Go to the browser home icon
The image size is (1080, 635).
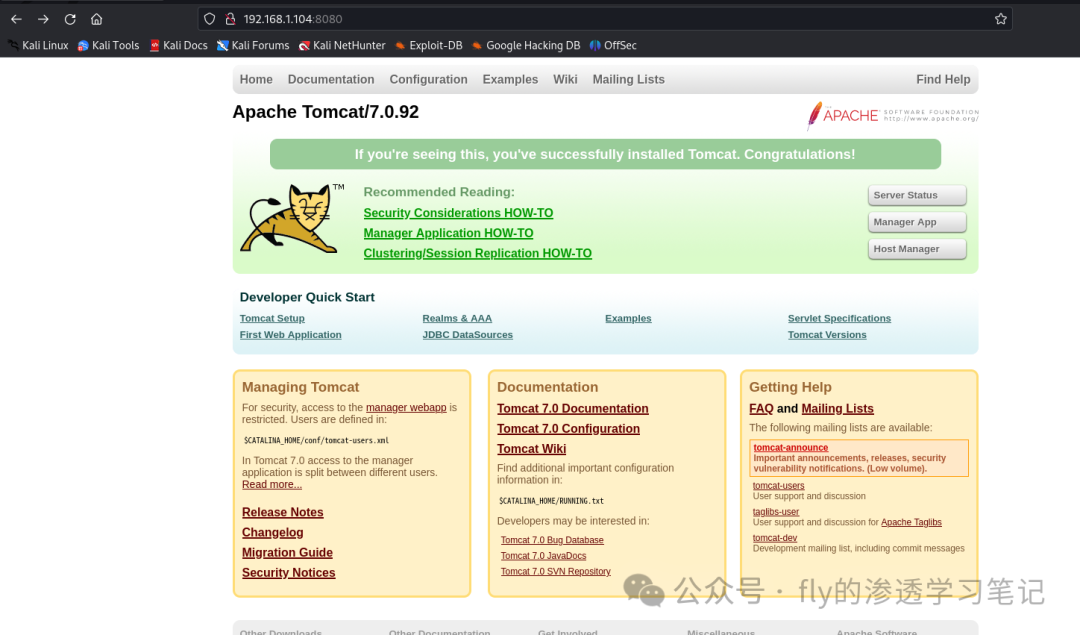click(96, 19)
